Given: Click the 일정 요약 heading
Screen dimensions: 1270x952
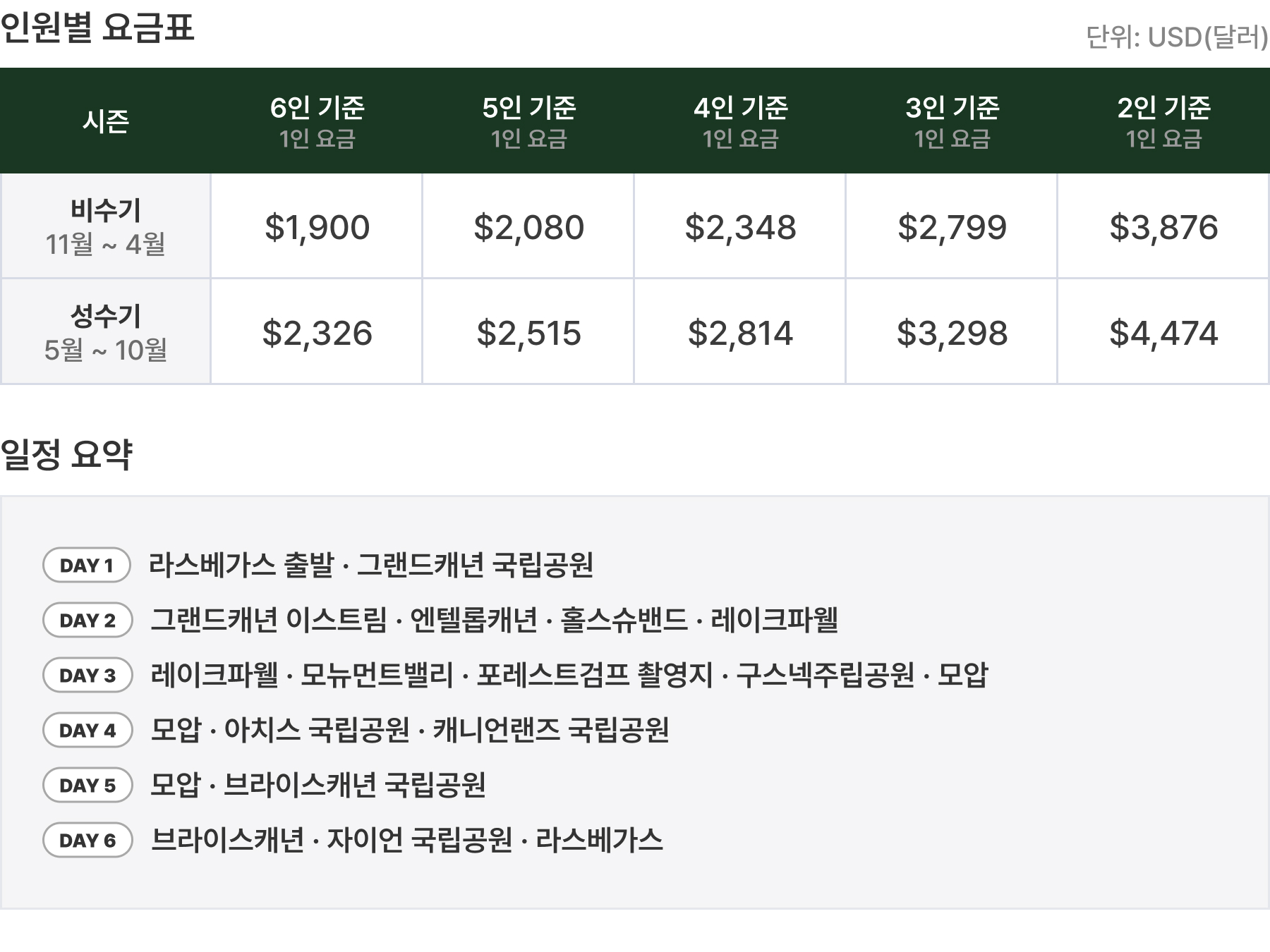Looking at the screenshot, I should [x=66, y=453].
